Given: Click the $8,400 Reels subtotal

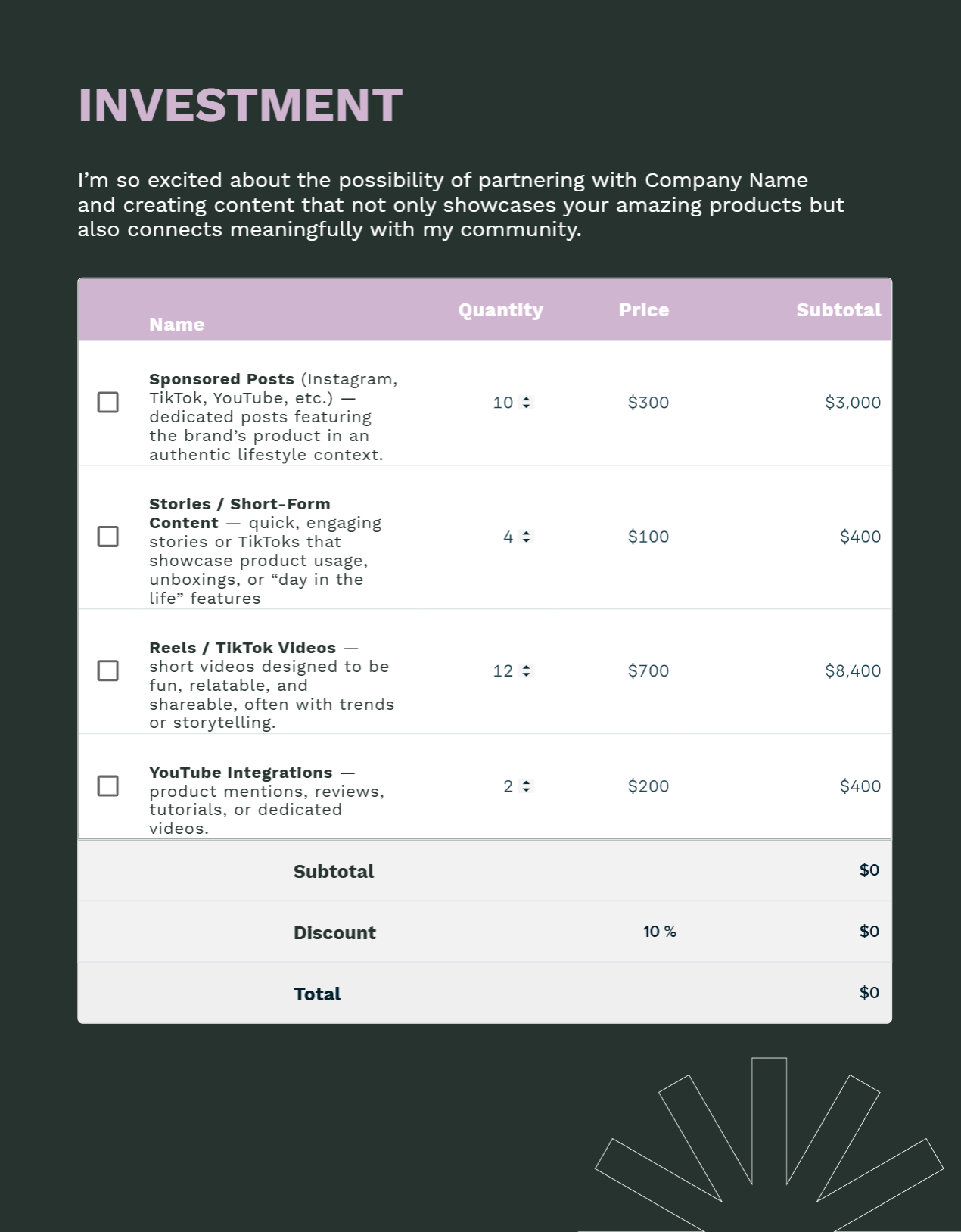Looking at the screenshot, I should click(852, 670).
